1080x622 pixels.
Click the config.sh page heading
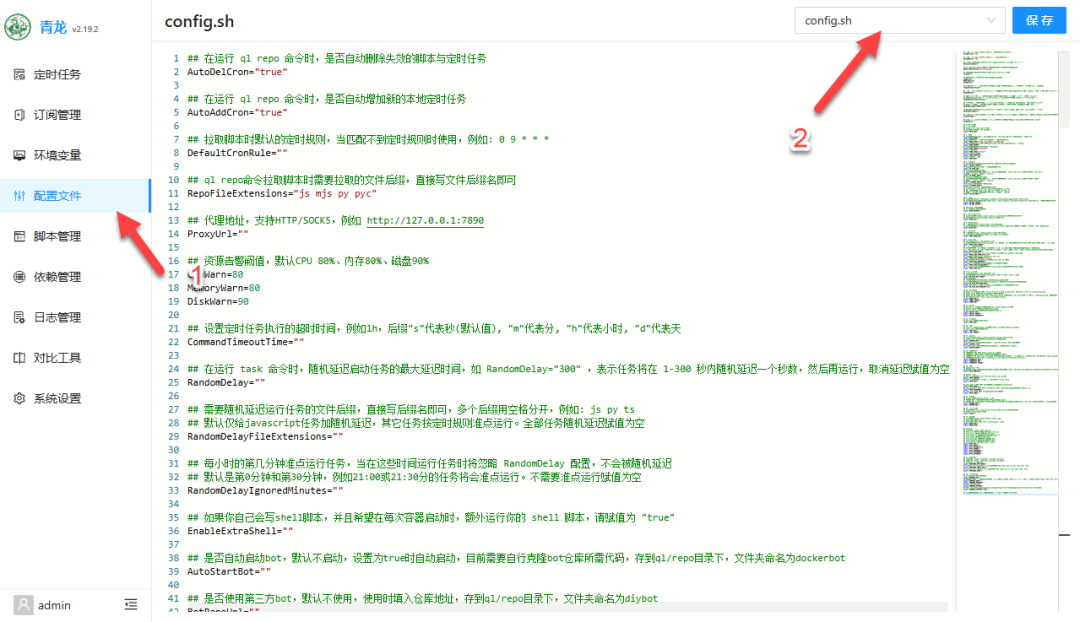(x=199, y=21)
